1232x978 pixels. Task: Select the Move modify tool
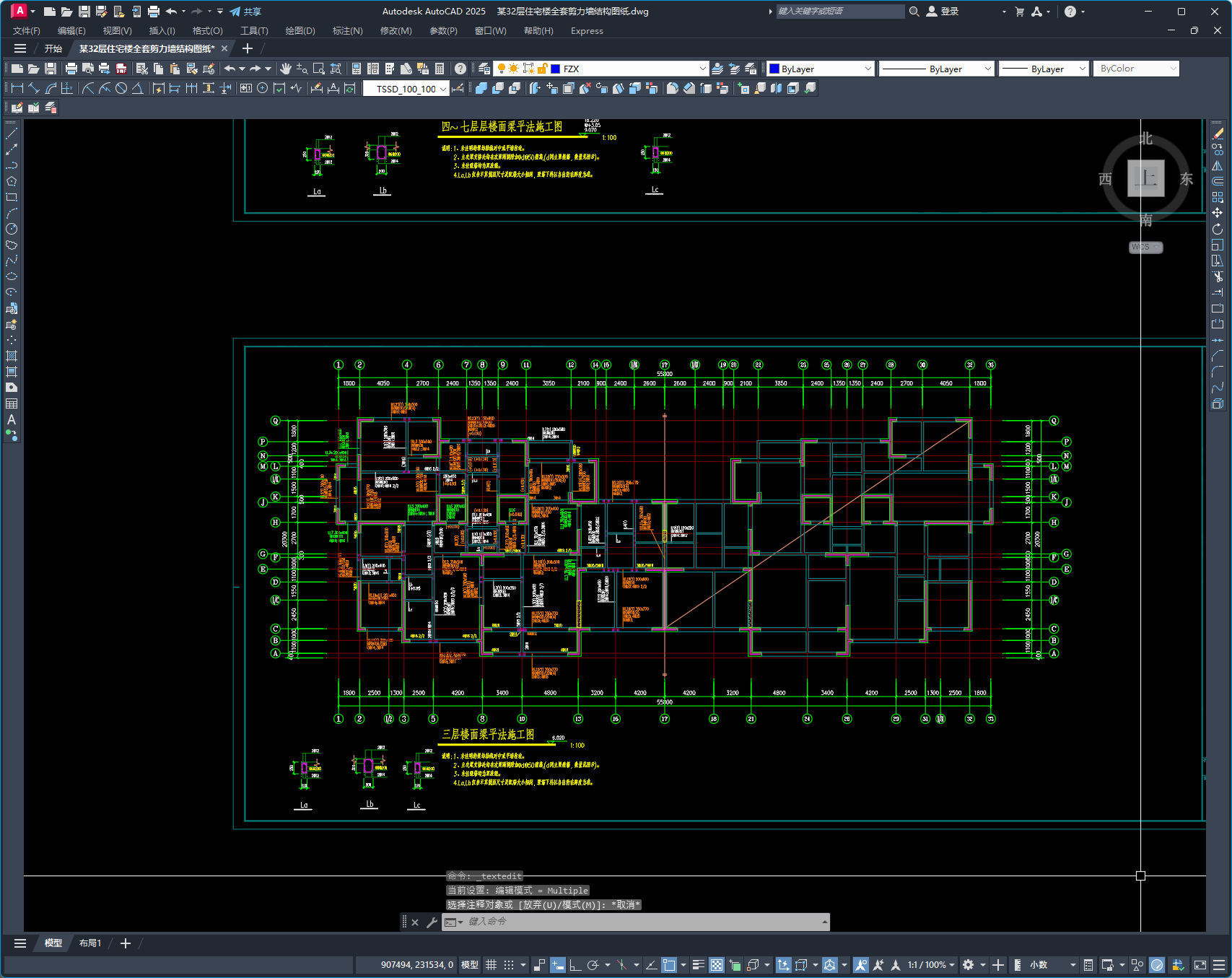[1218, 213]
